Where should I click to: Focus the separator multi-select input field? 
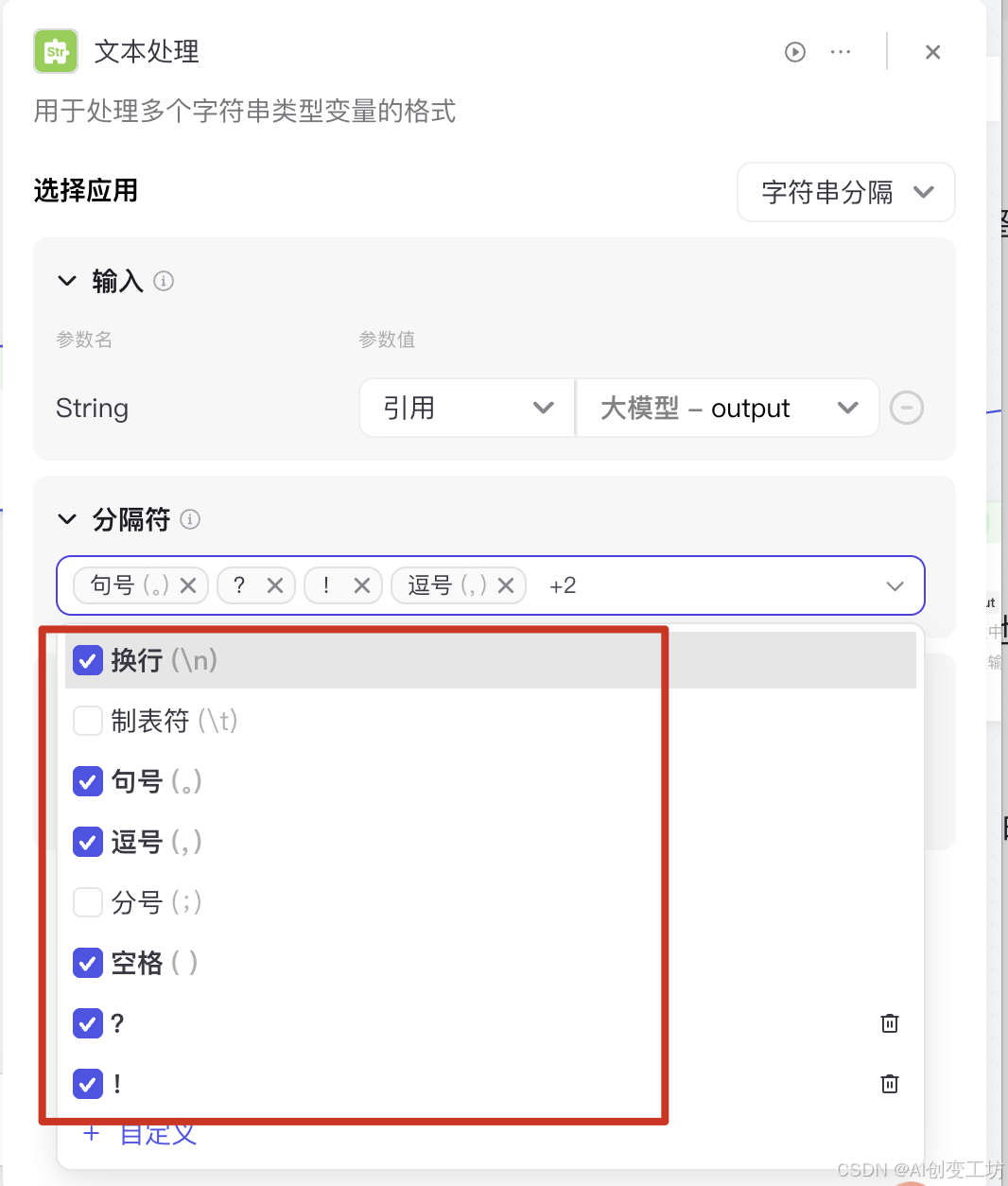pyautogui.click(x=490, y=585)
